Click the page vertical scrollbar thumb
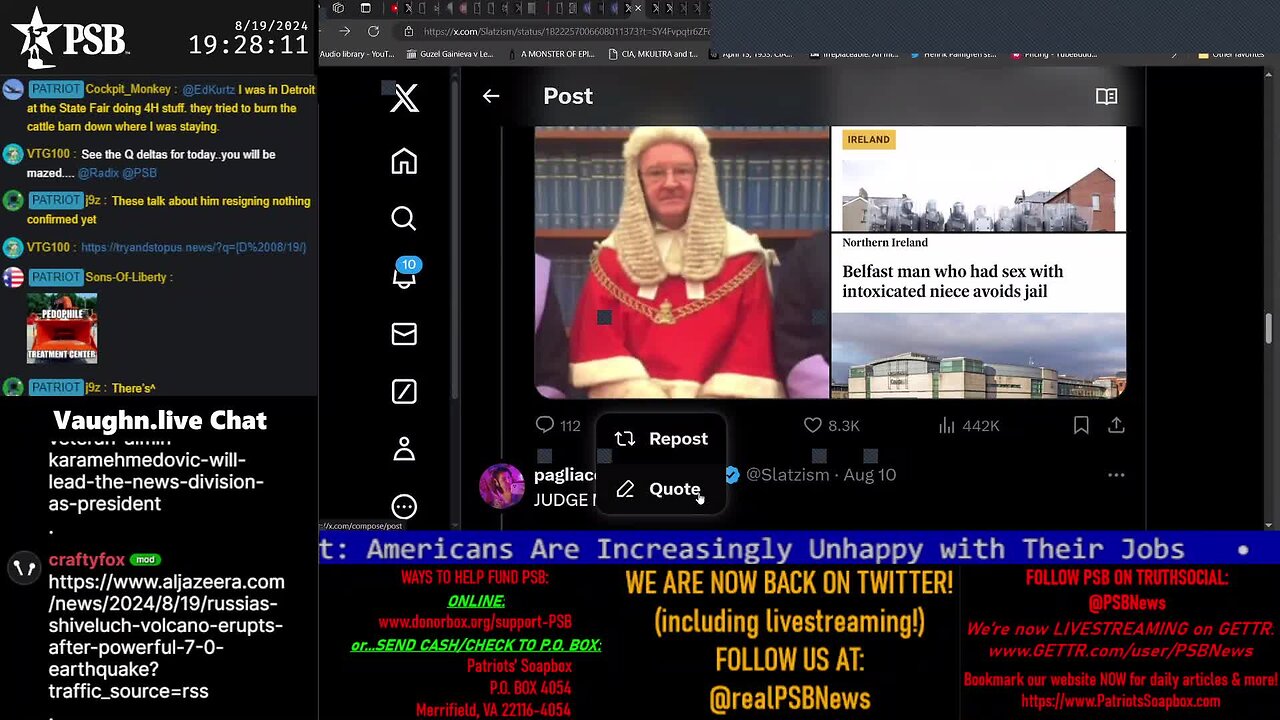 pyautogui.click(x=1270, y=328)
